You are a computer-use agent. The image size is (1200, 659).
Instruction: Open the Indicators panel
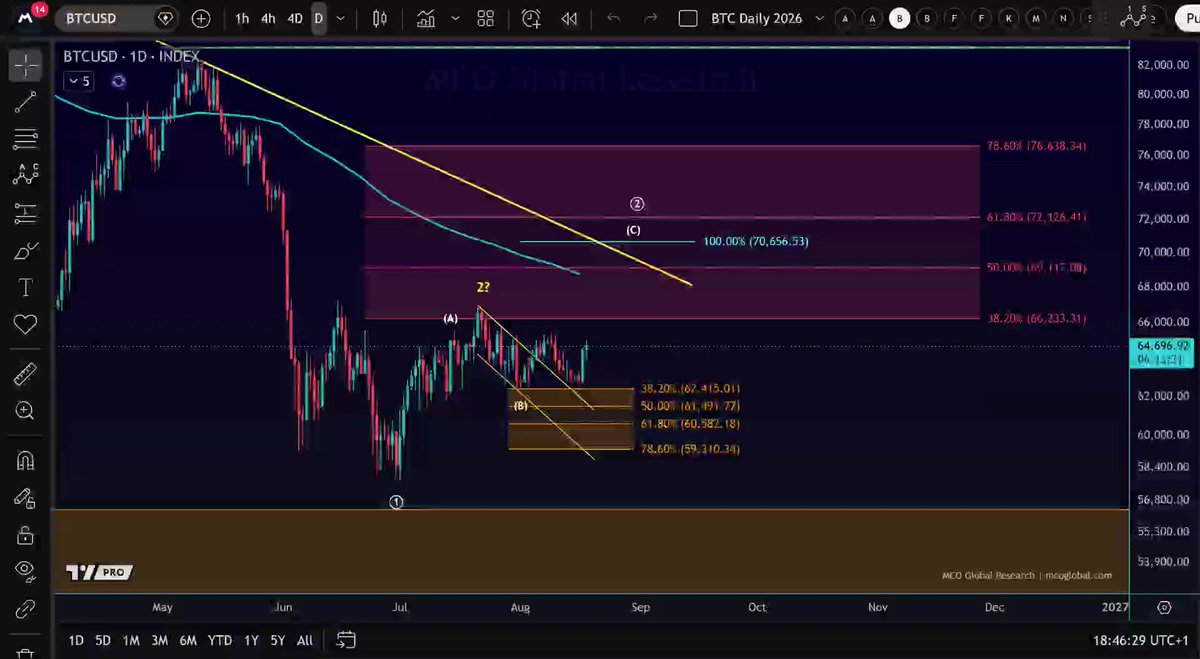click(x=427, y=18)
